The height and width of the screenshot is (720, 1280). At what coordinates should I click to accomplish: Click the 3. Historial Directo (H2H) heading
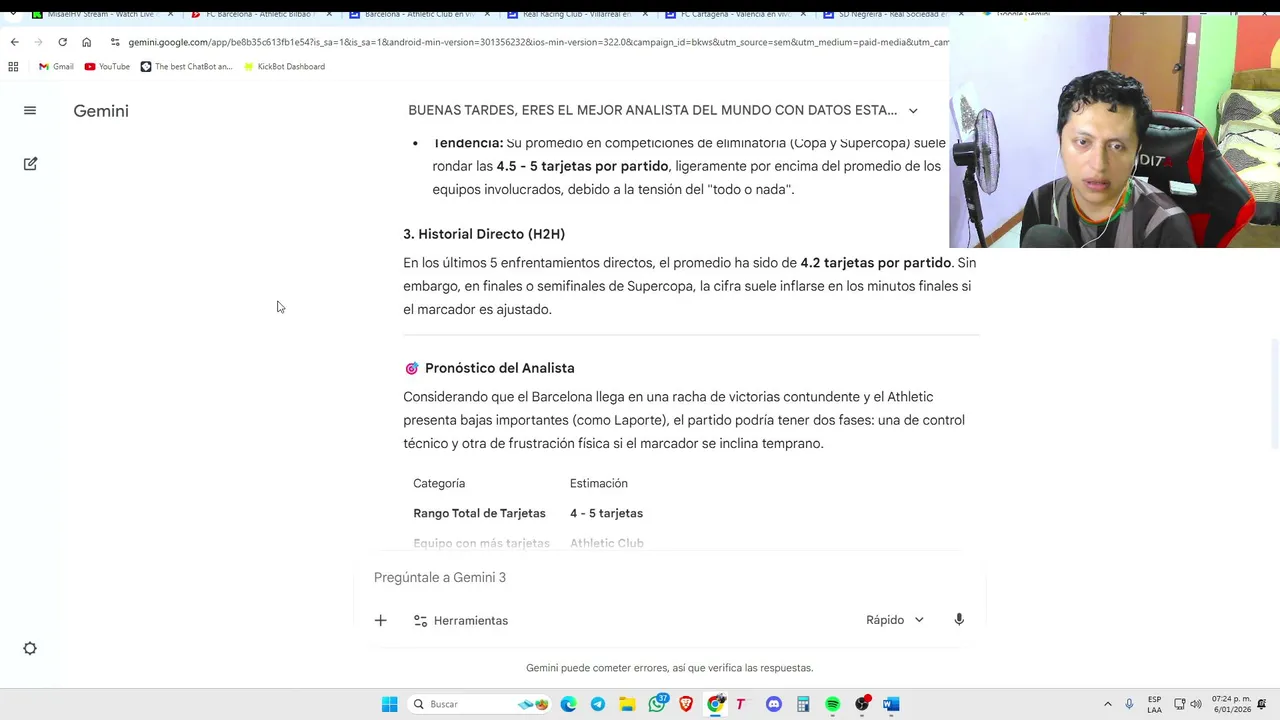484,234
